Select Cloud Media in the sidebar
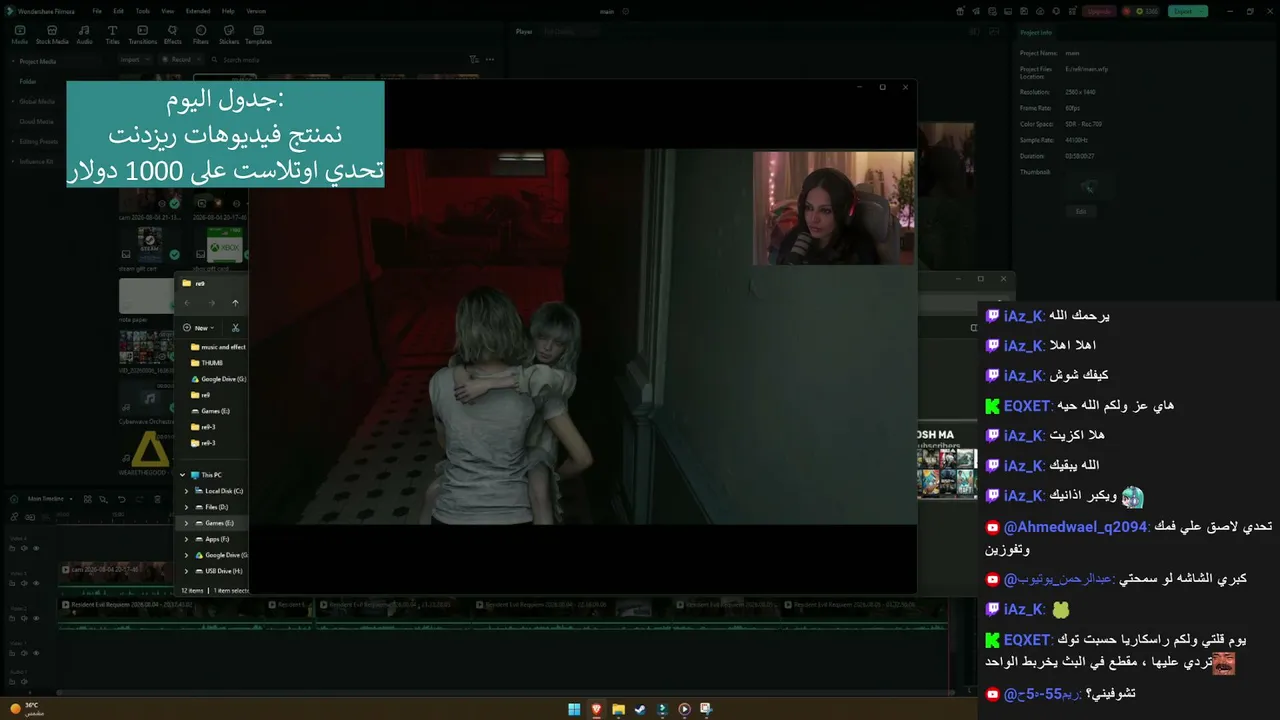 (x=37, y=121)
